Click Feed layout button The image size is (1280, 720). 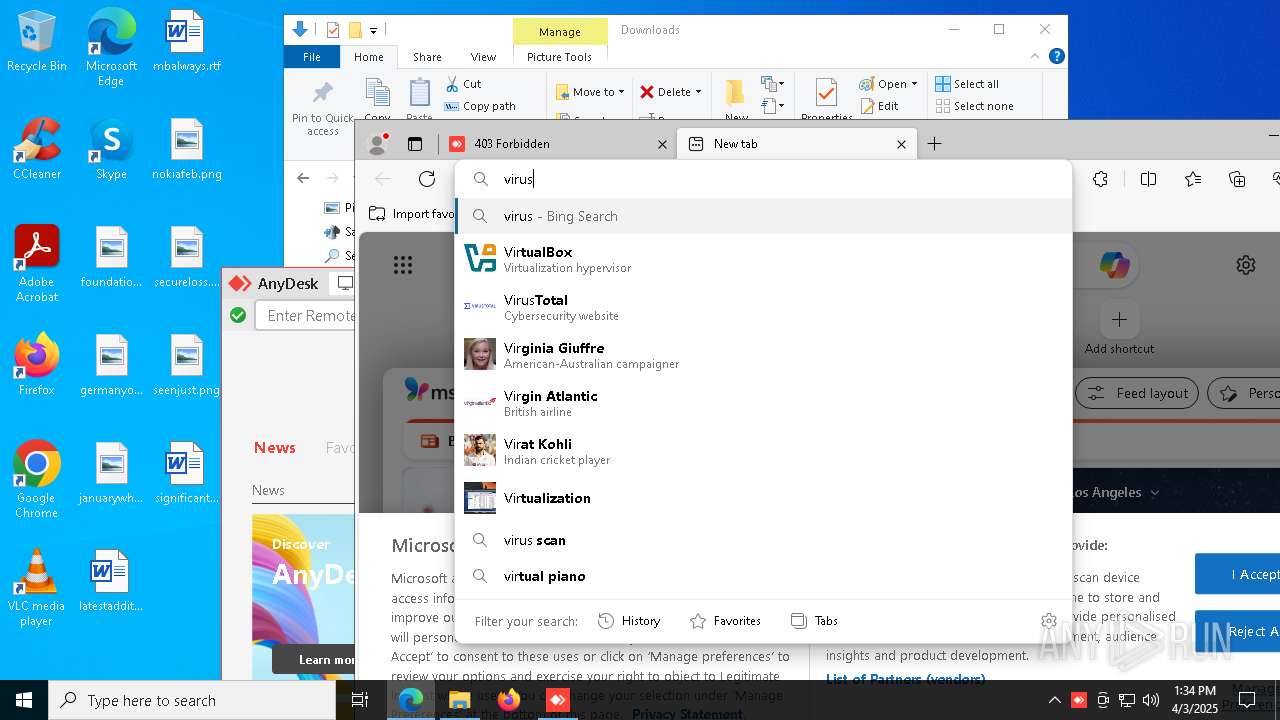(x=1138, y=393)
